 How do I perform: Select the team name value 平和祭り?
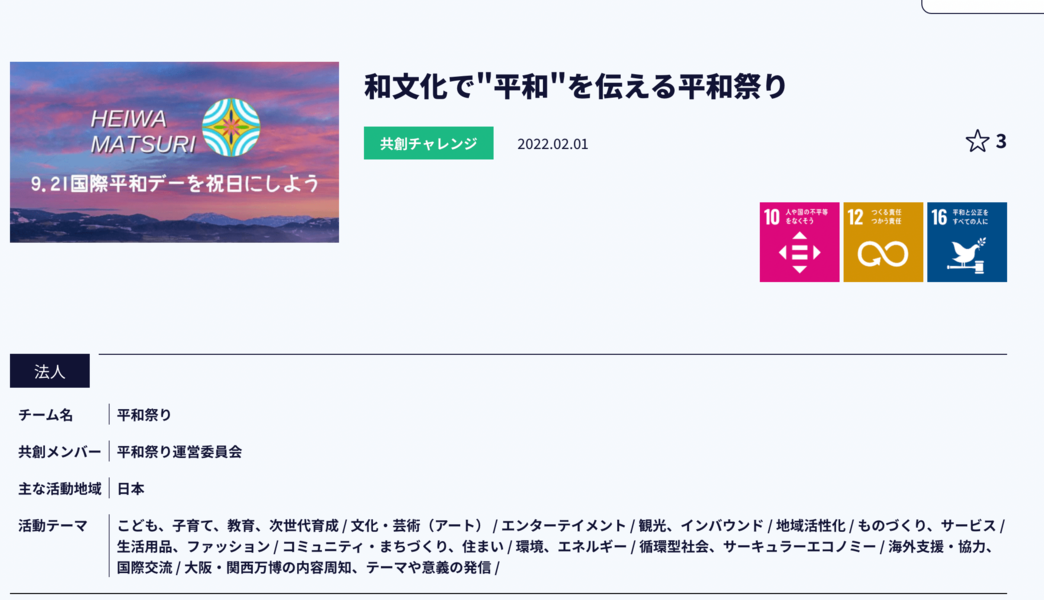(x=144, y=415)
